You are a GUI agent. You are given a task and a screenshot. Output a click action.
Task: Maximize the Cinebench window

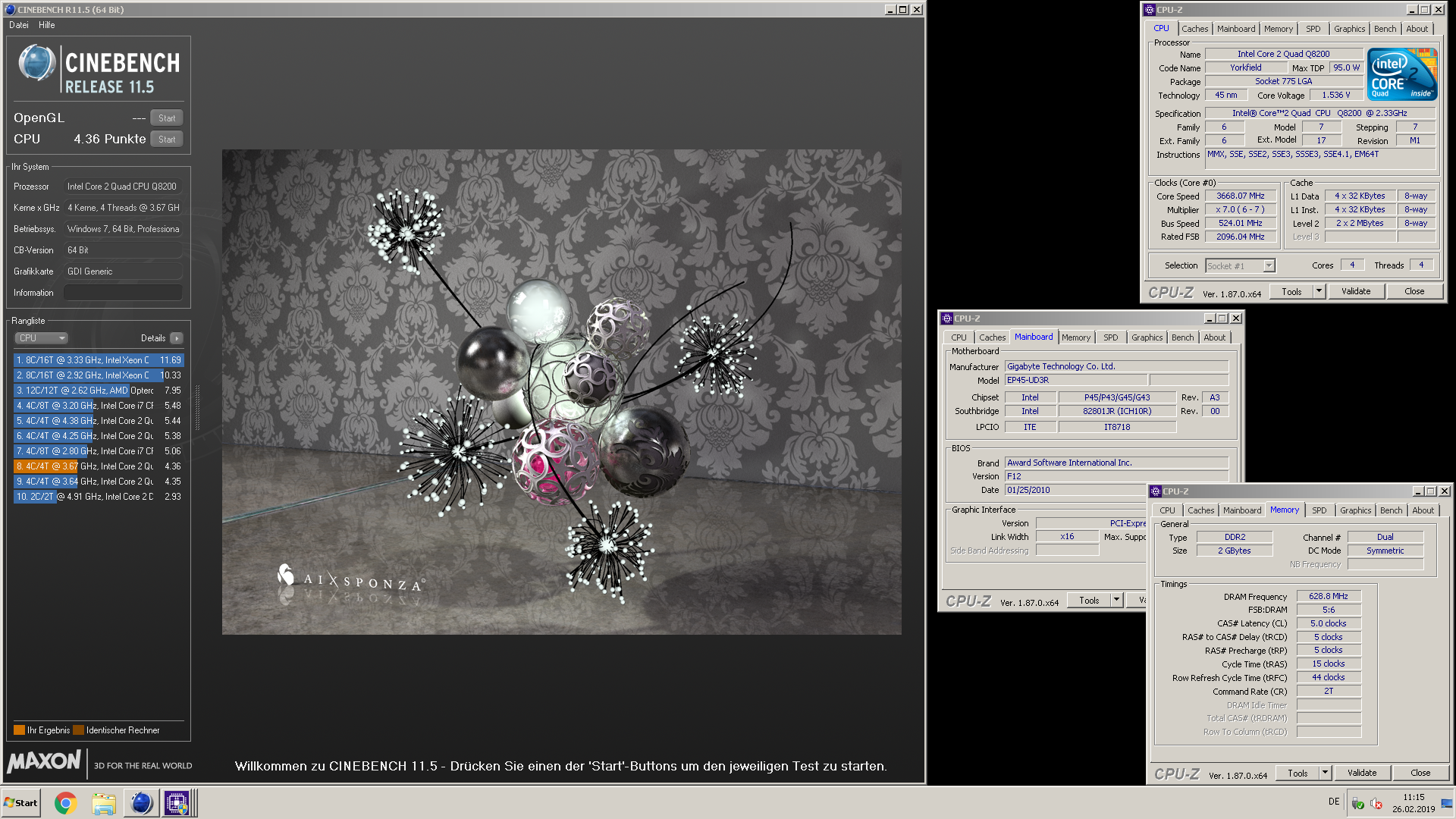tap(903, 10)
